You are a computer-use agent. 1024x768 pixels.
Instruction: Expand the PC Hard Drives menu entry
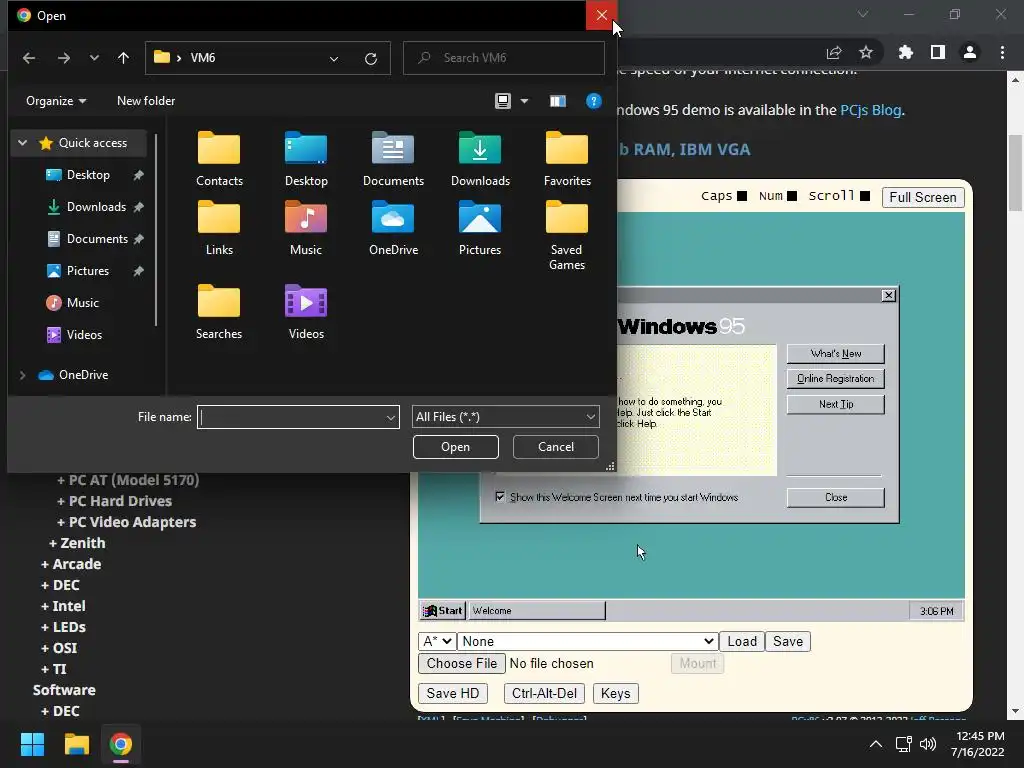(x=114, y=501)
